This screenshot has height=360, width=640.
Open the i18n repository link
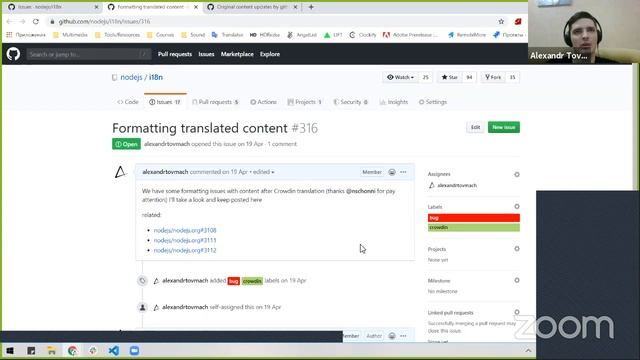tap(156, 77)
